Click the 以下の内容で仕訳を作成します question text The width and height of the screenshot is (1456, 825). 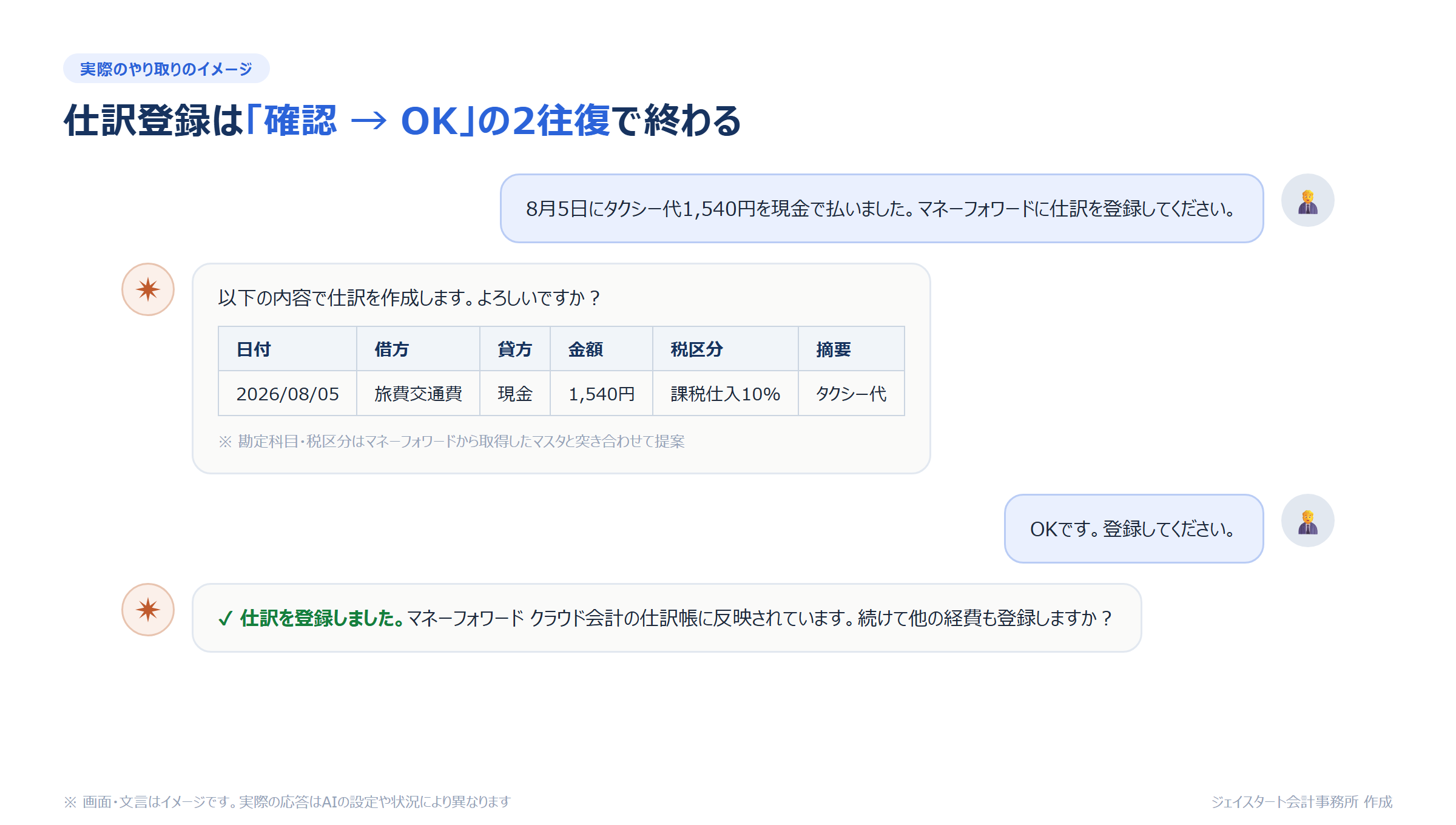[409, 298]
